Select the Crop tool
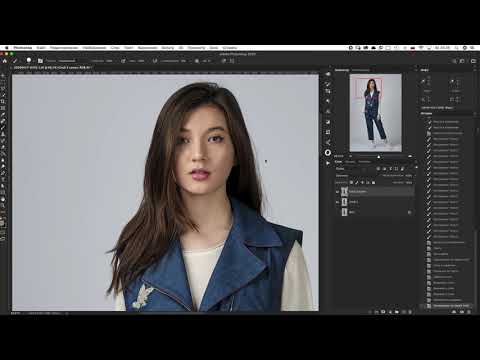This screenshot has width=480, height=360. pos(3,101)
